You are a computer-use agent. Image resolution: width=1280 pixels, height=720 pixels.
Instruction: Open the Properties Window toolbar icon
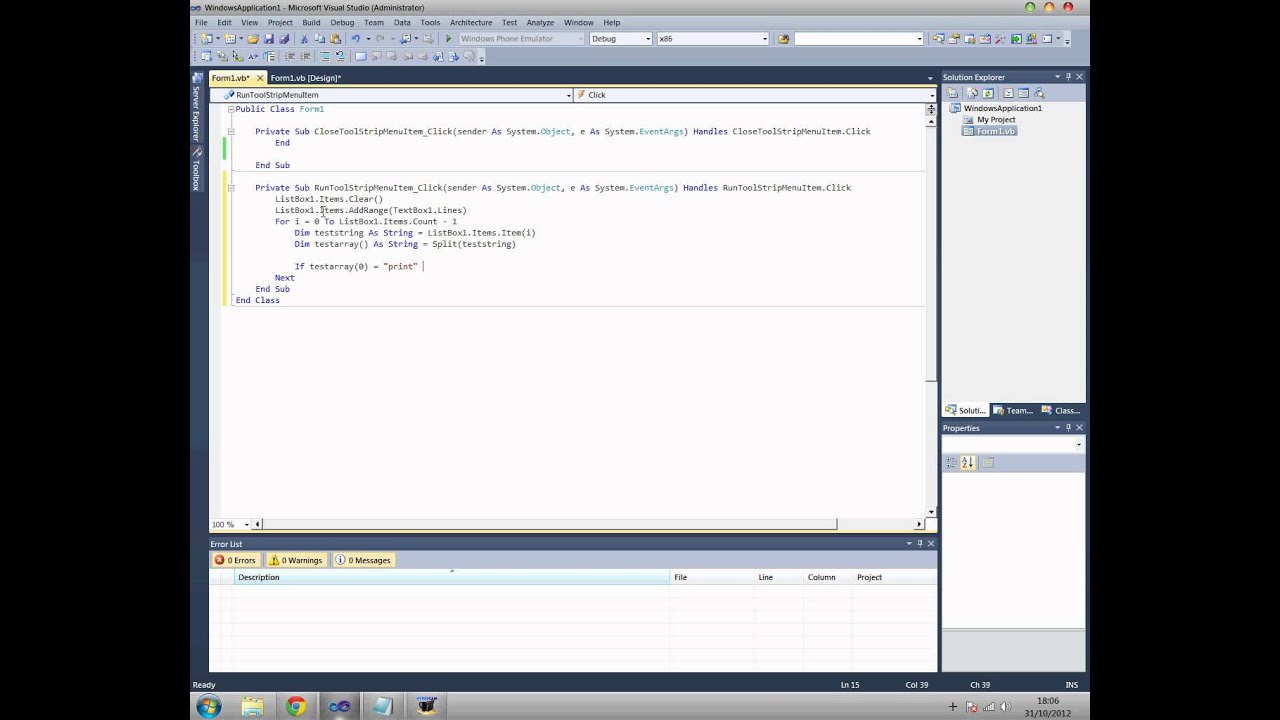pos(954,39)
